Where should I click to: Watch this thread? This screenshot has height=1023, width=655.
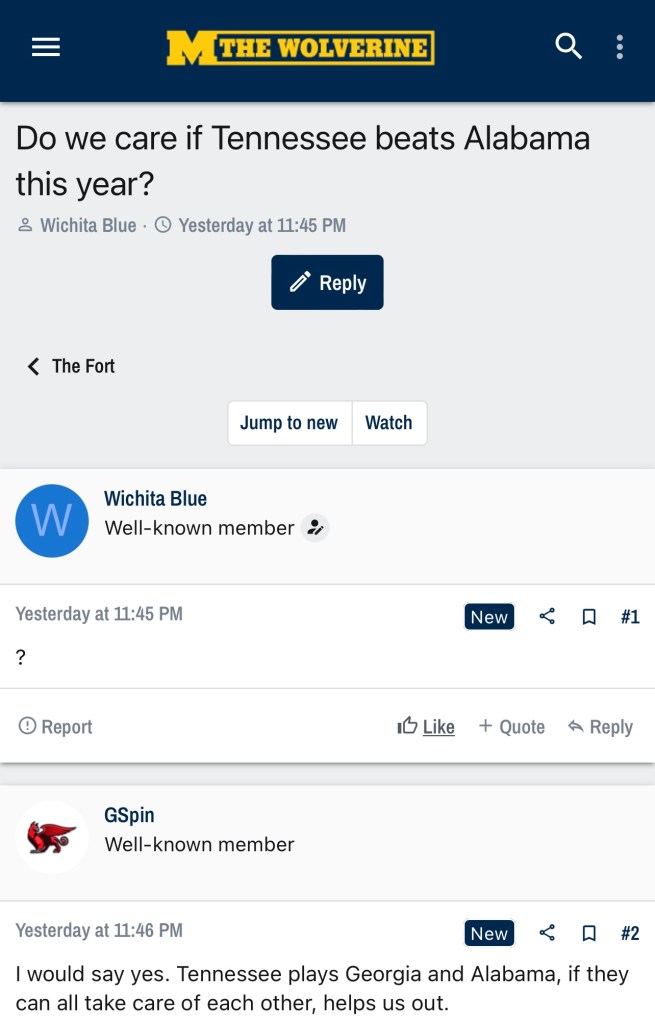coord(389,423)
